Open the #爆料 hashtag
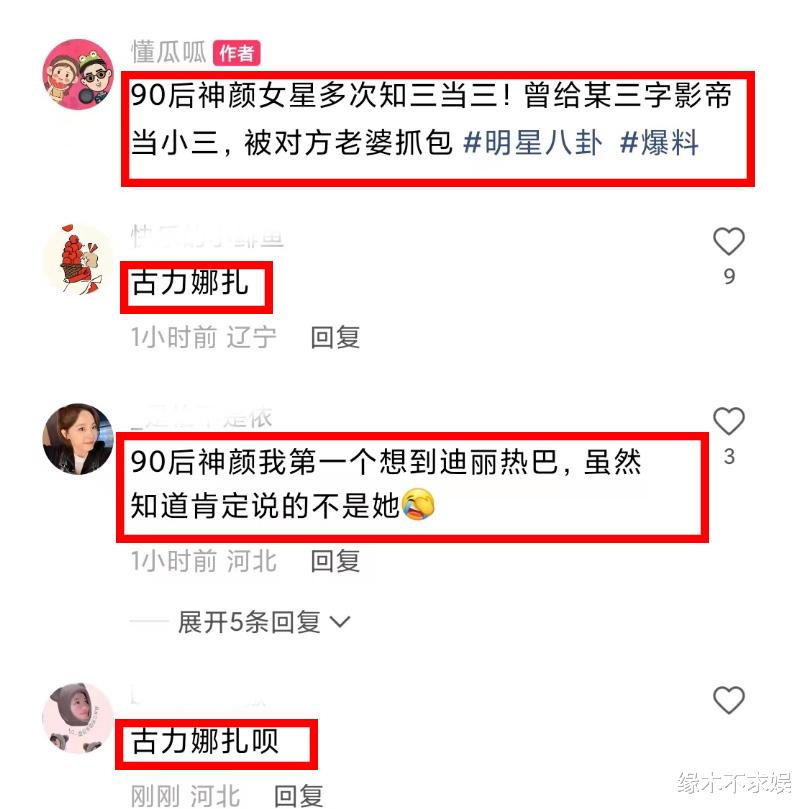 point(659,143)
